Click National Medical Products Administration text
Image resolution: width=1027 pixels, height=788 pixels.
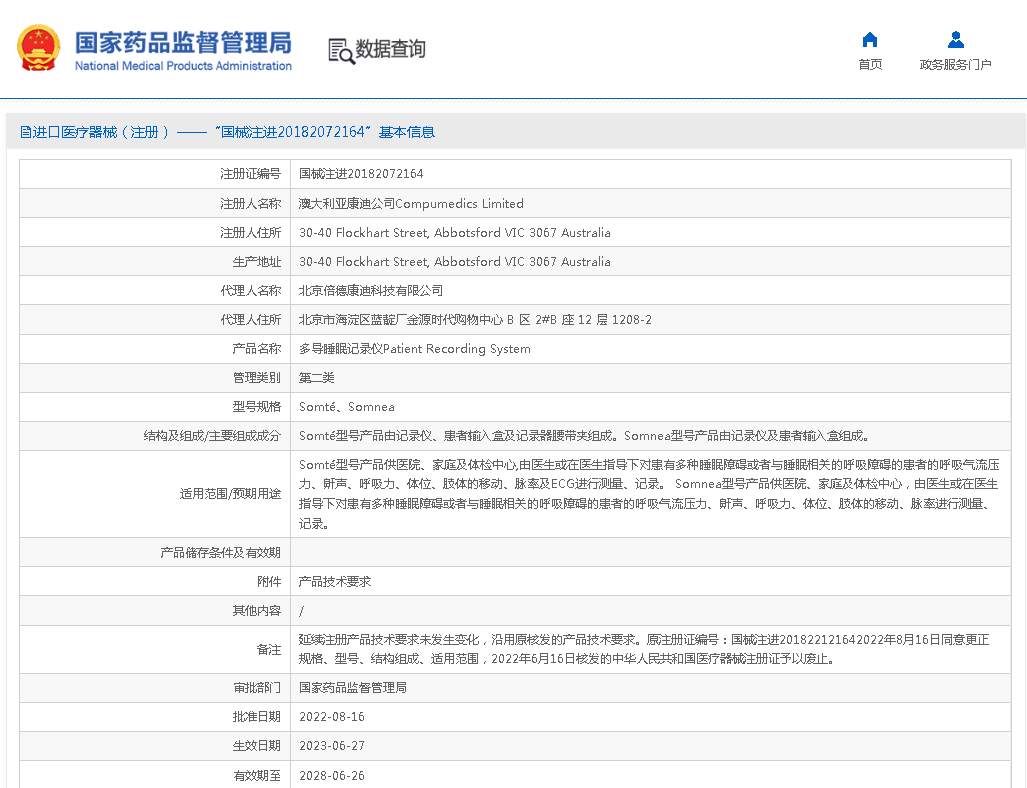point(183,66)
